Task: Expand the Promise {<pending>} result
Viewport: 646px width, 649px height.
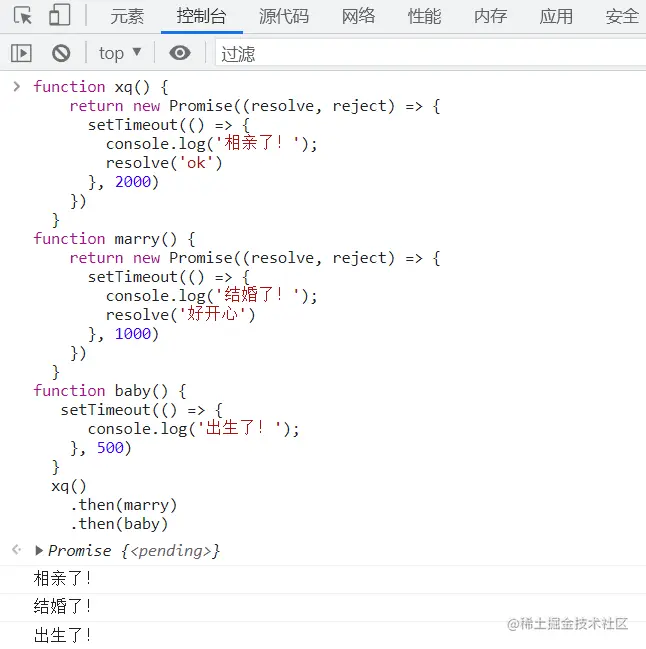Action: tap(39, 550)
